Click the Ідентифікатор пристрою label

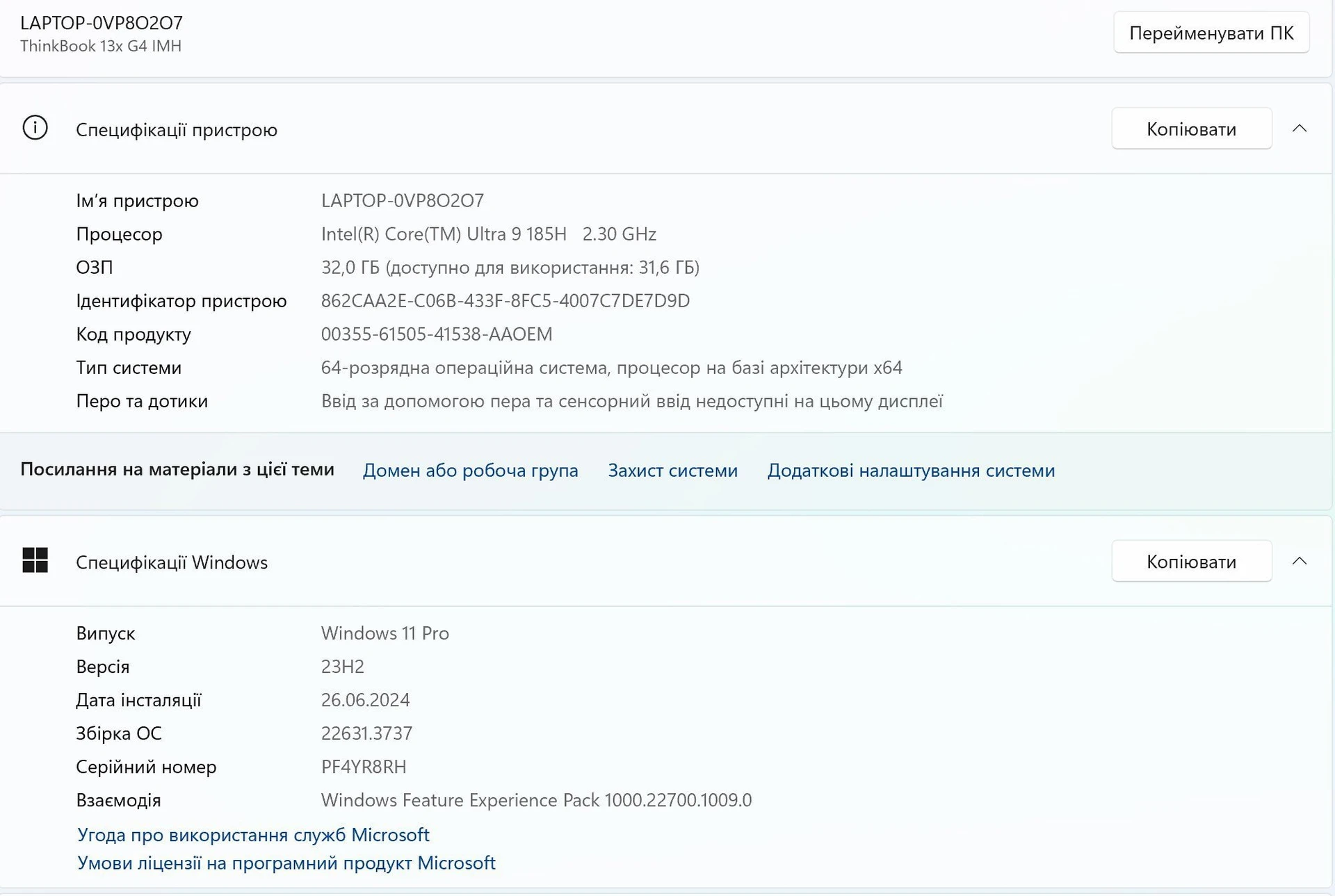181,301
